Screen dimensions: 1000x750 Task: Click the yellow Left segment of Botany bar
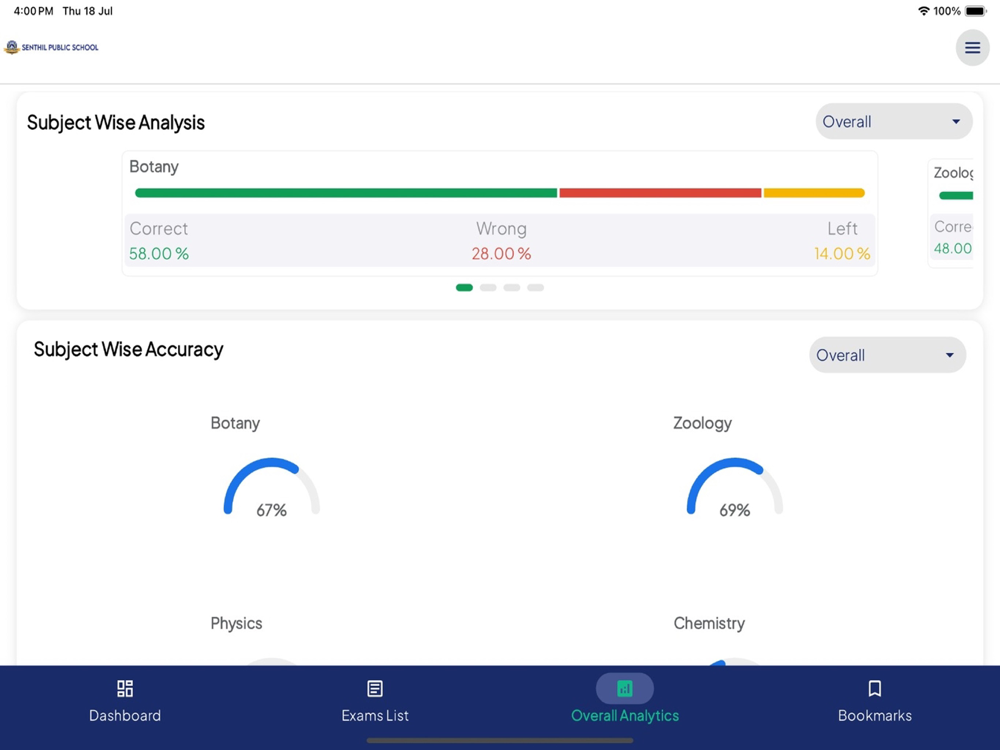coord(814,193)
